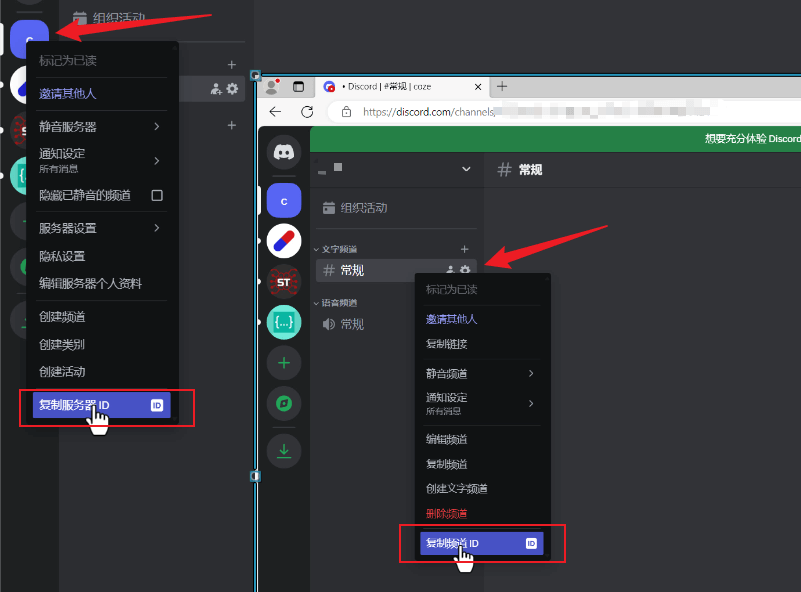Select 删除频道 in the channel menu

point(446,513)
